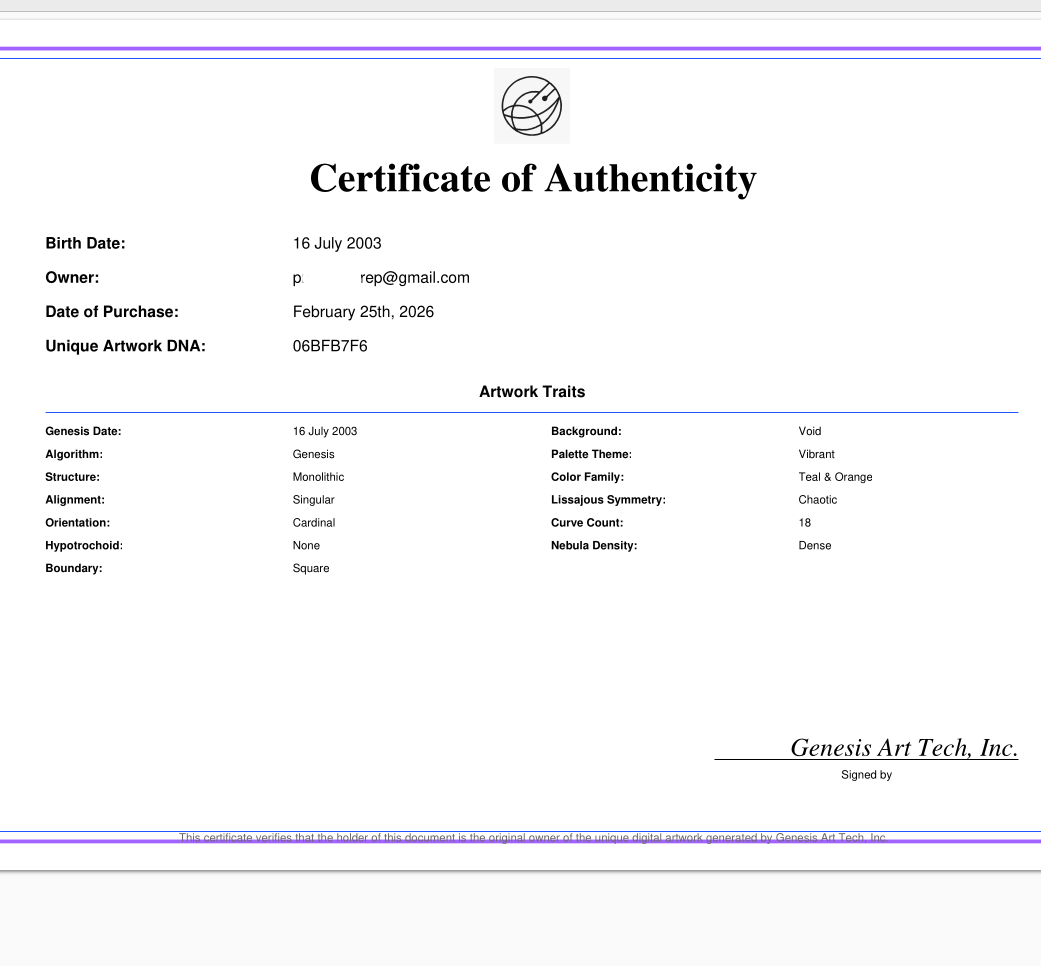Screen dimensions: 1041x966
Task: Click the Algorithm label
Action: pyautogui.click(x=74, y=454)
